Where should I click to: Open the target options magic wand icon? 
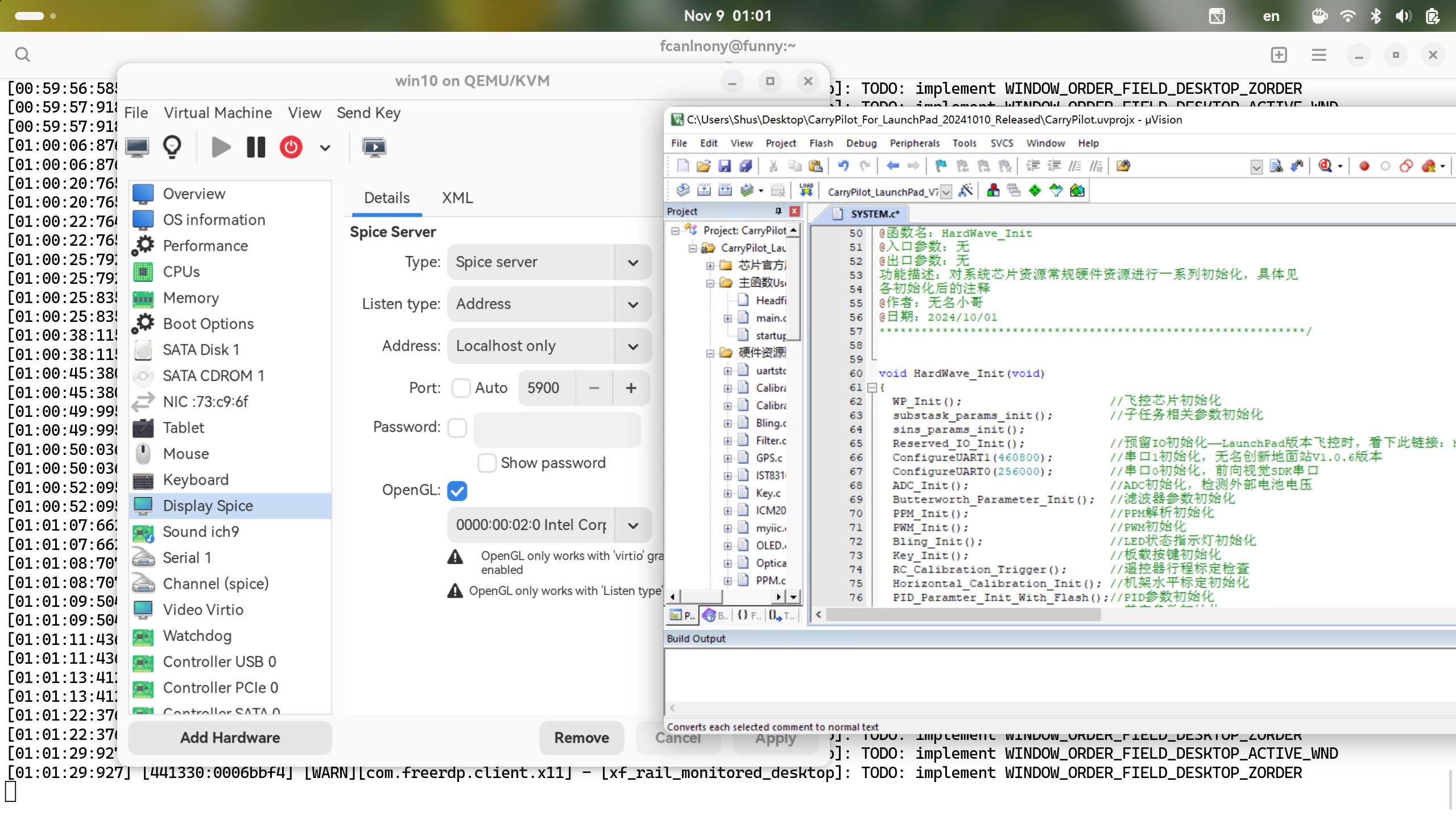pyautogui.click(x=965, y=191)
